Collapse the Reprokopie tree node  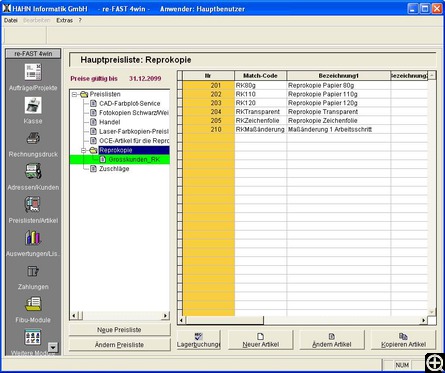84,151
